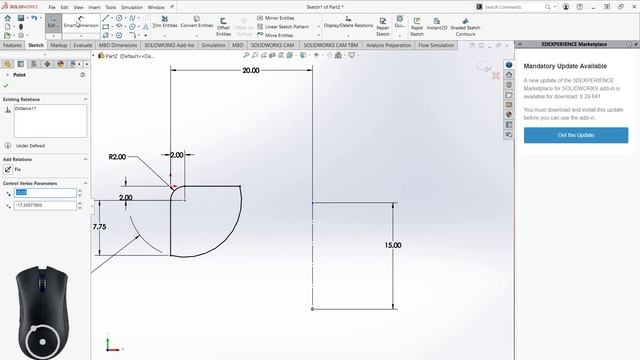The width and height of the screenshot is (640, 360).
Task: Click the Repair Sketch tool
Action: (382, 27)
